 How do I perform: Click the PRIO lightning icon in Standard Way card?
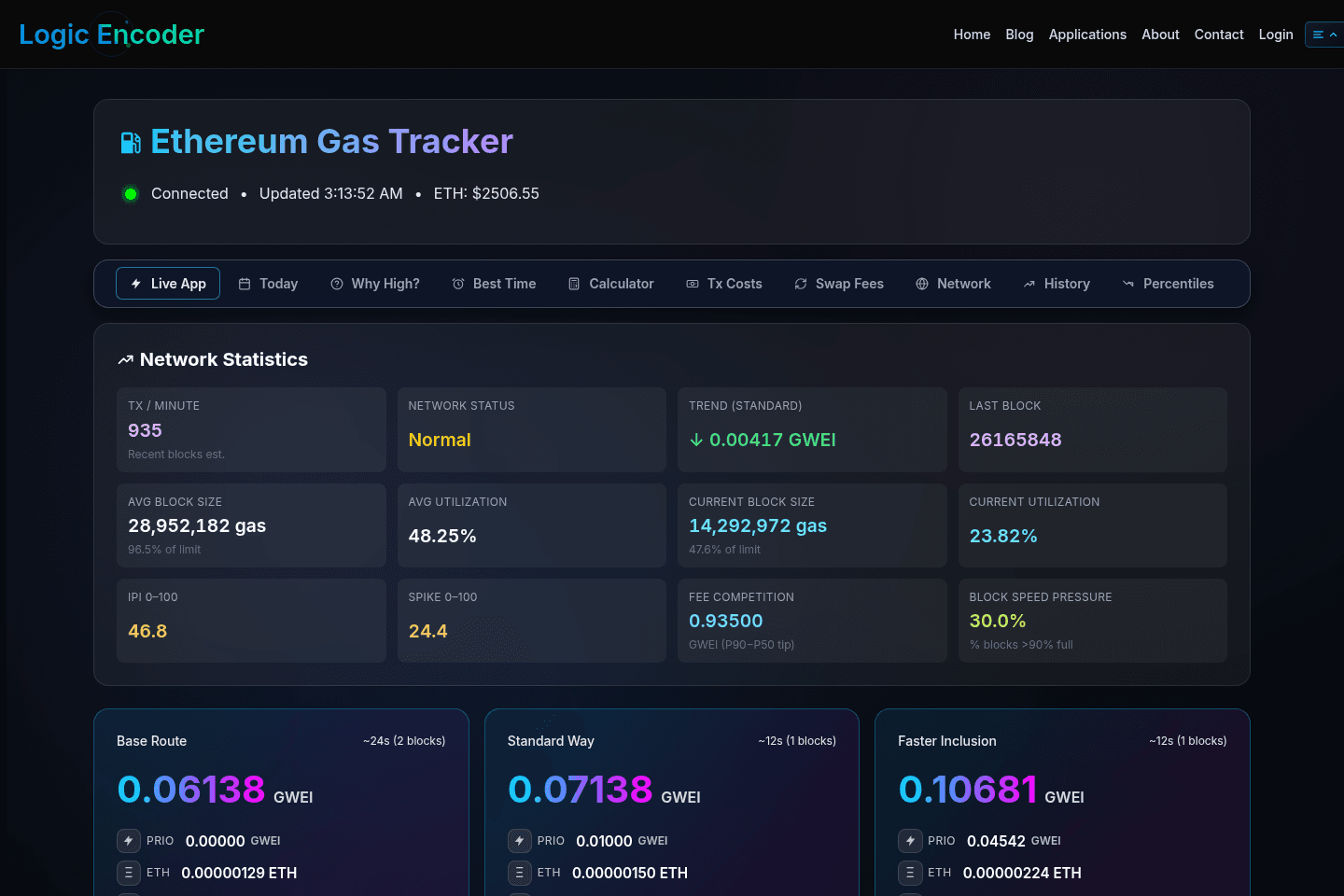pyautogui.click(x=520, y=841)
